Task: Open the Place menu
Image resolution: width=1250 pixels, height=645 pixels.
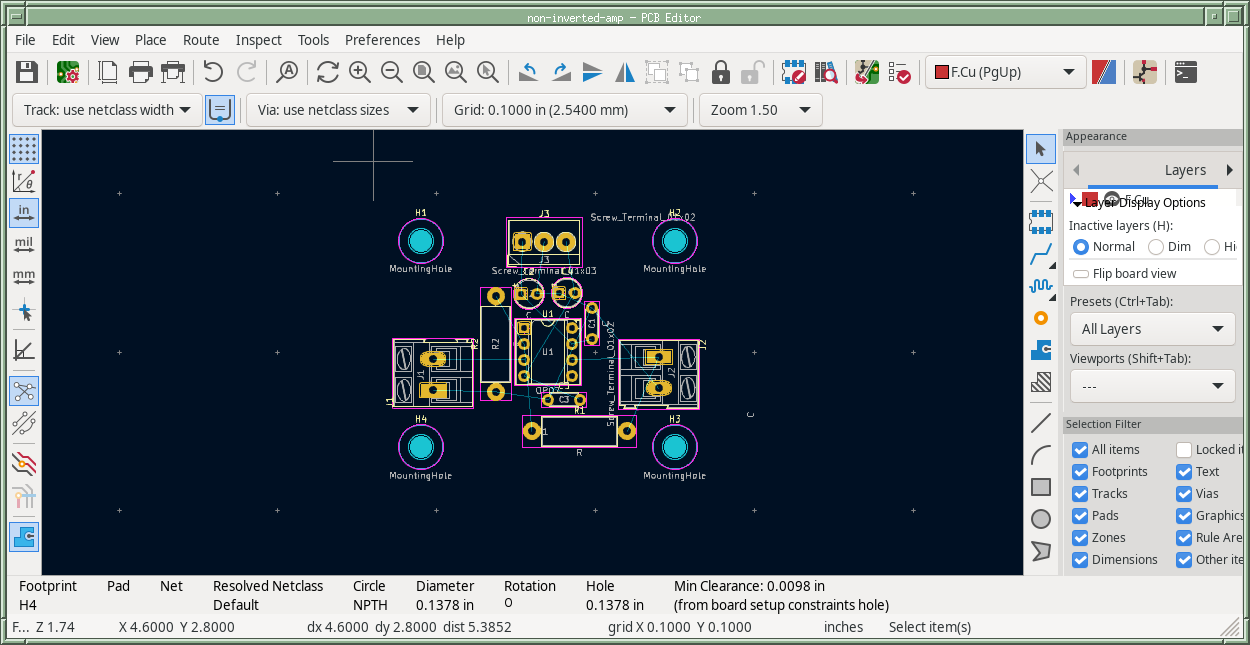Action: (150, 40)
